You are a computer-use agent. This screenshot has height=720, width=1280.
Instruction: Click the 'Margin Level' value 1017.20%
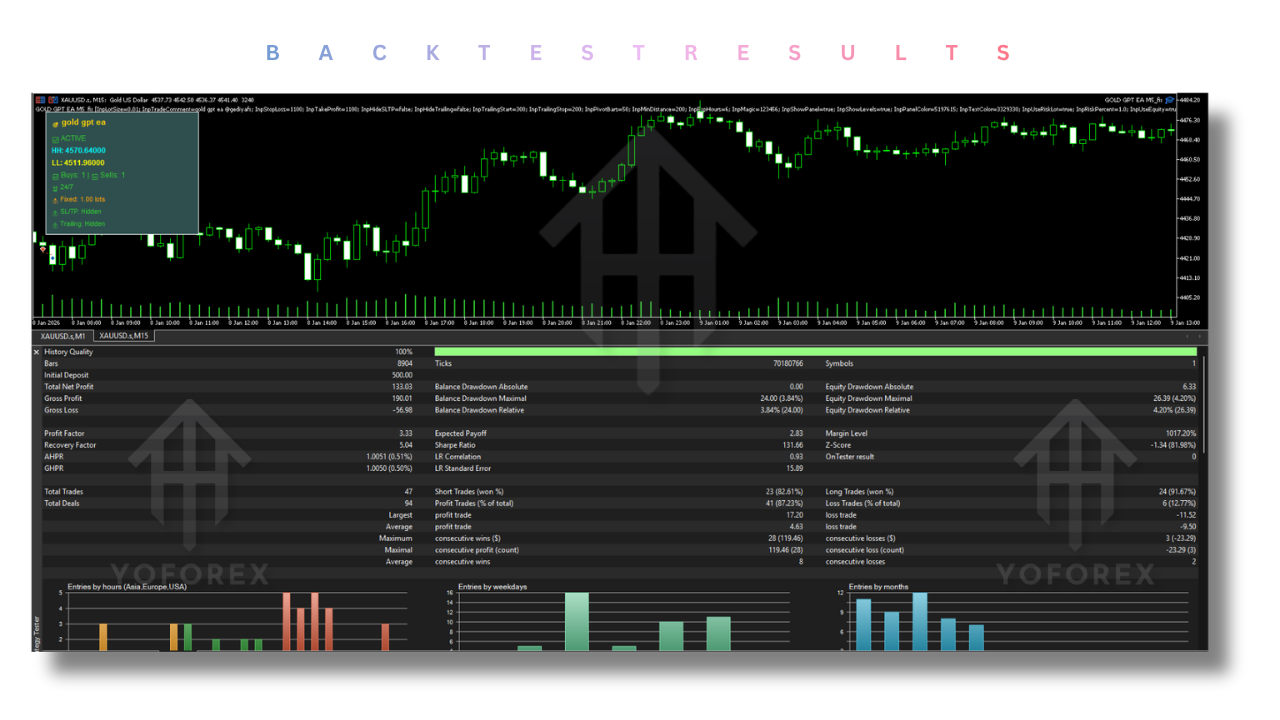click(1180, 434)
